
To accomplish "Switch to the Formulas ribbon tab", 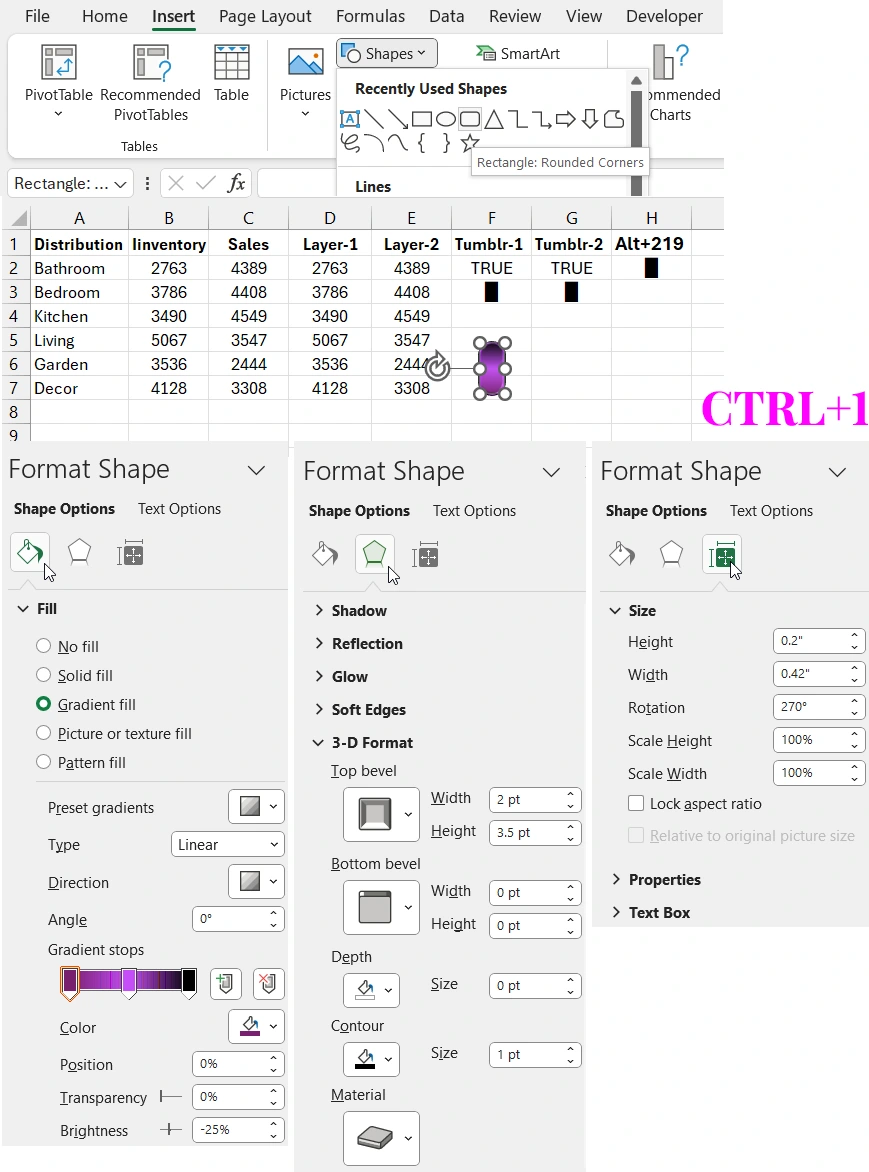I will (370, 16).
